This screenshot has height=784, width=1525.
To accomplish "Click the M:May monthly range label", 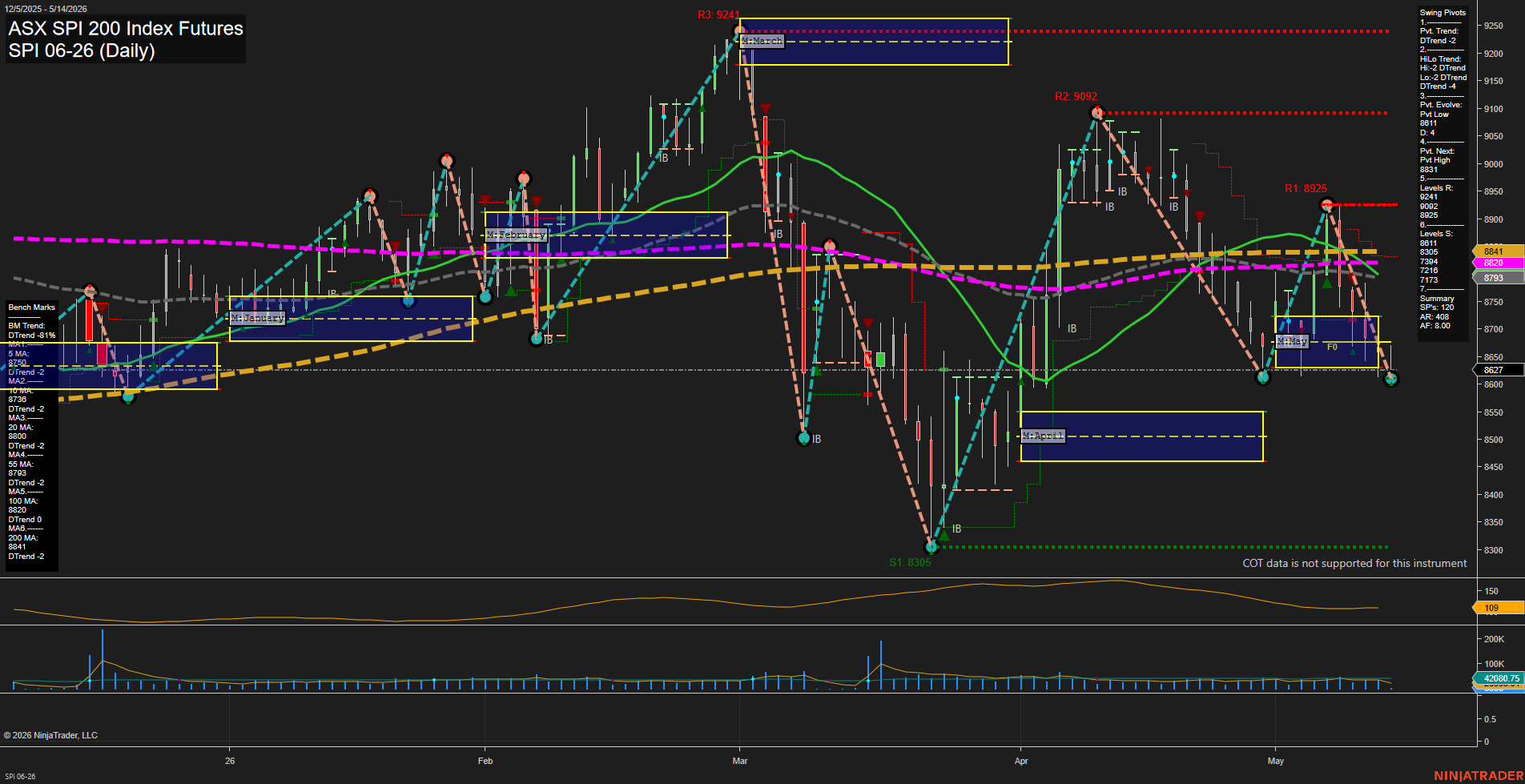I will coord(1292,341).
